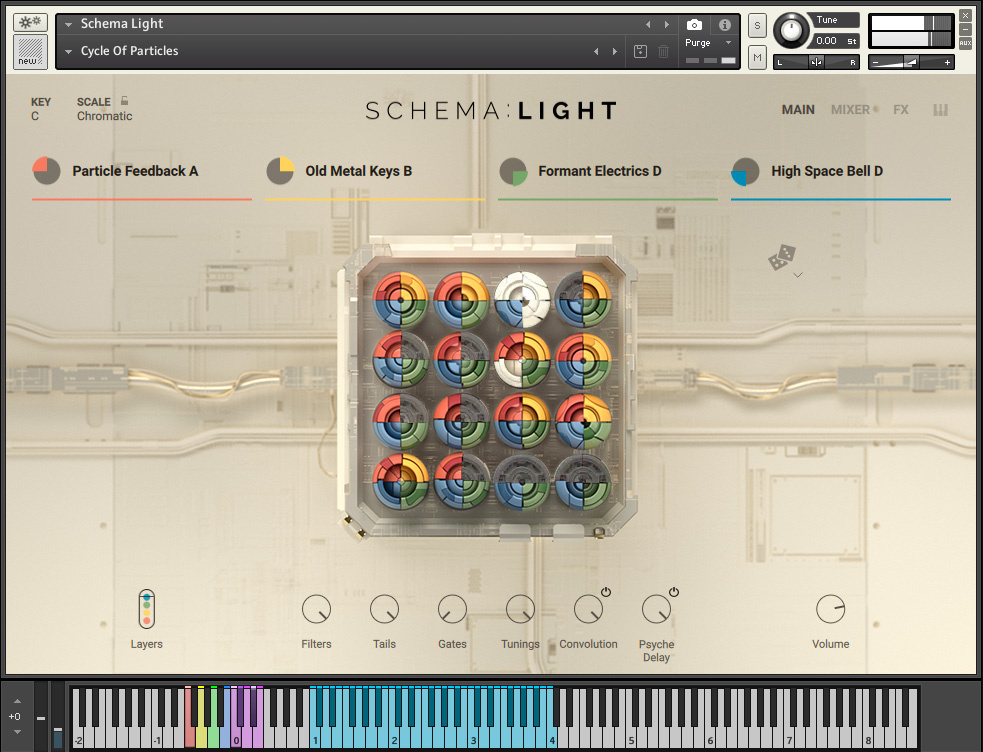Click the High Space Bell D layer name

[x=827, y=171]
